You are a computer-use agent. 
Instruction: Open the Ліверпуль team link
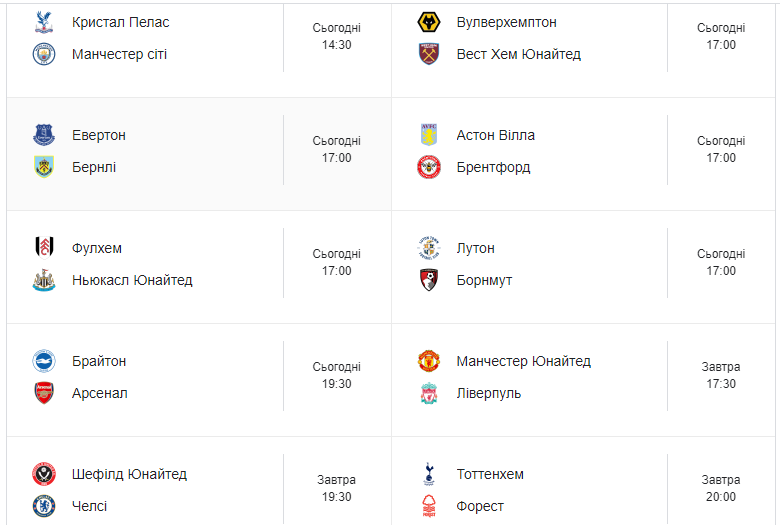488,393
